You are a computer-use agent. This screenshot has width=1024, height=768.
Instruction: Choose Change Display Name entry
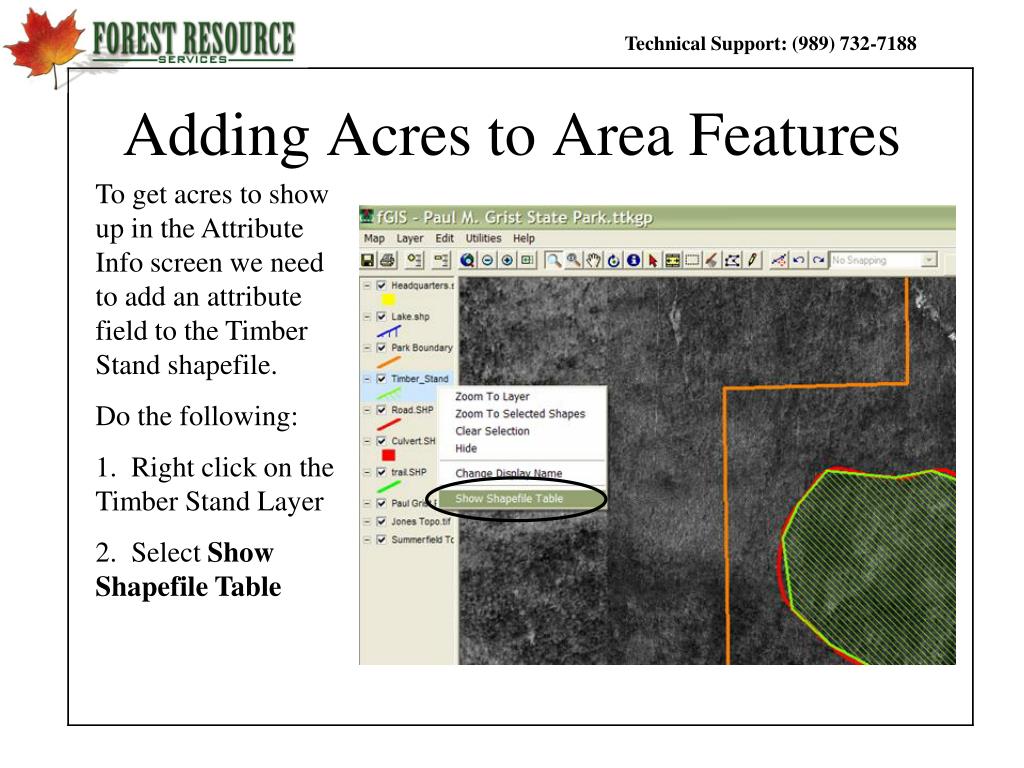pyautogui.click(x=522, y=473)
